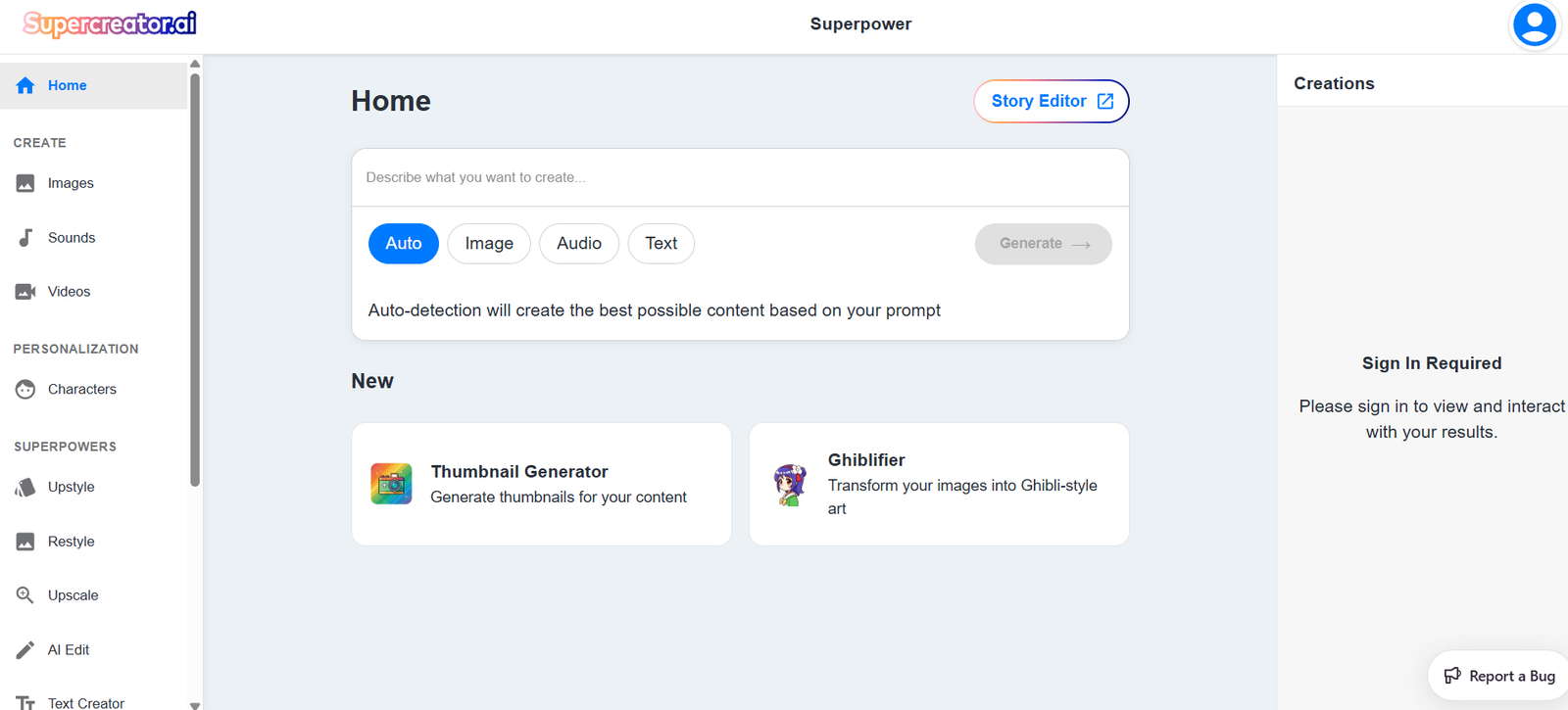Select the Text generation mode
Image resolution: width=1568 pixels, height=710 pixels.
pos(661,244)
